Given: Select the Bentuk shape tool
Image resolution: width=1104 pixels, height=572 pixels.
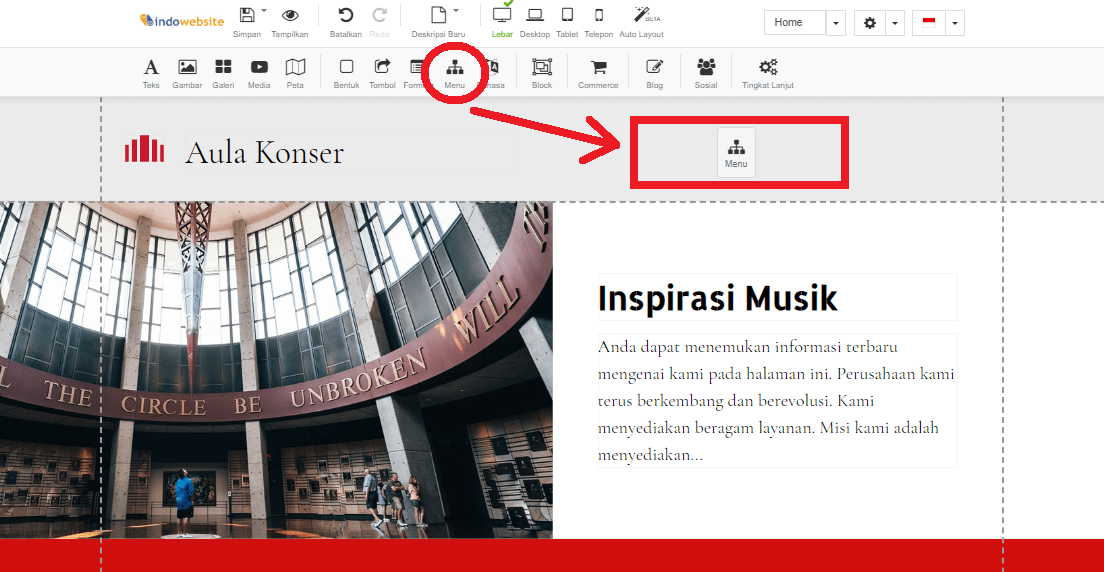Looking at the screenshot, I should [x=346, y=73].
